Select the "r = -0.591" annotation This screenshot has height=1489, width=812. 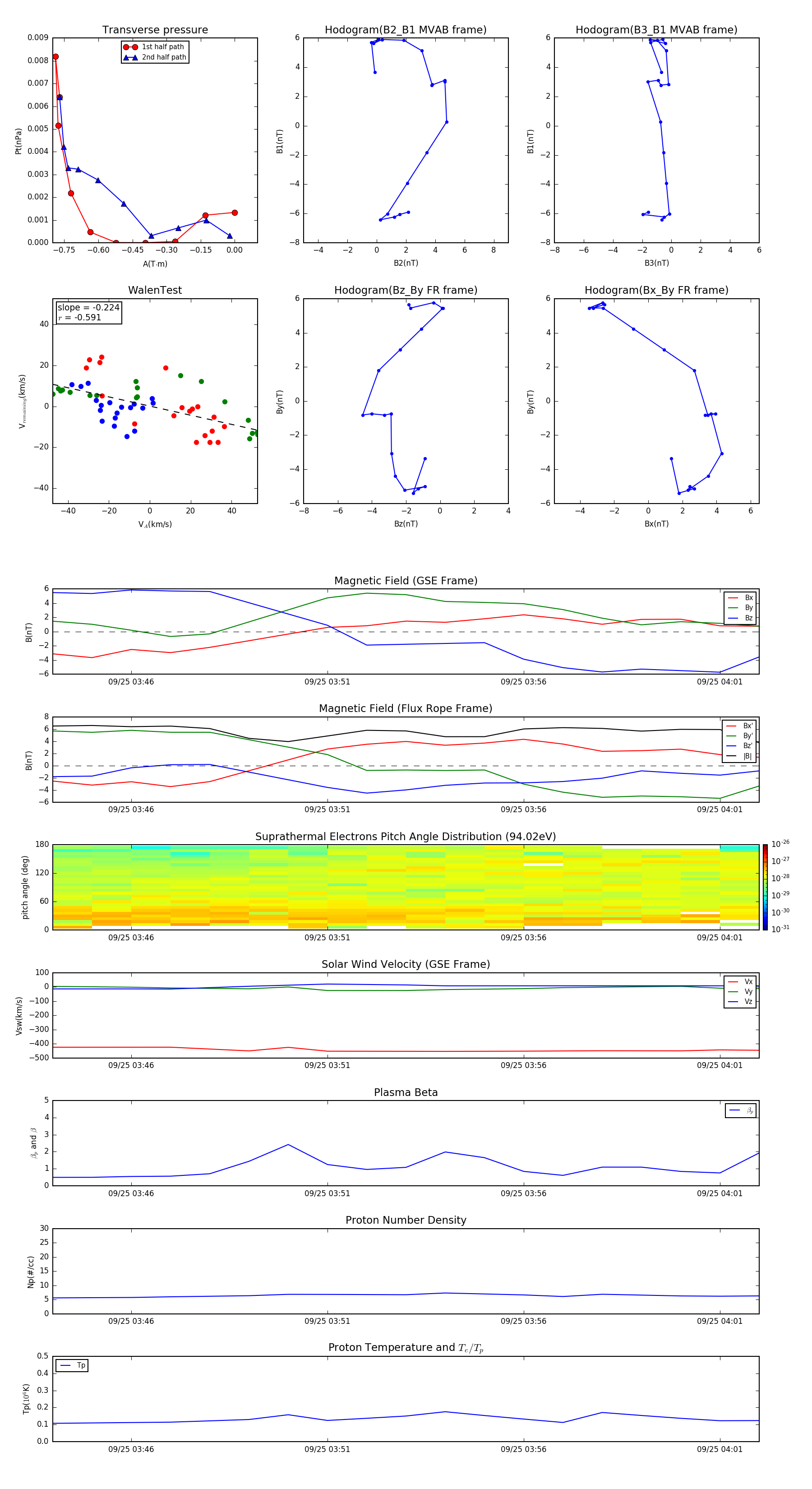80,317
